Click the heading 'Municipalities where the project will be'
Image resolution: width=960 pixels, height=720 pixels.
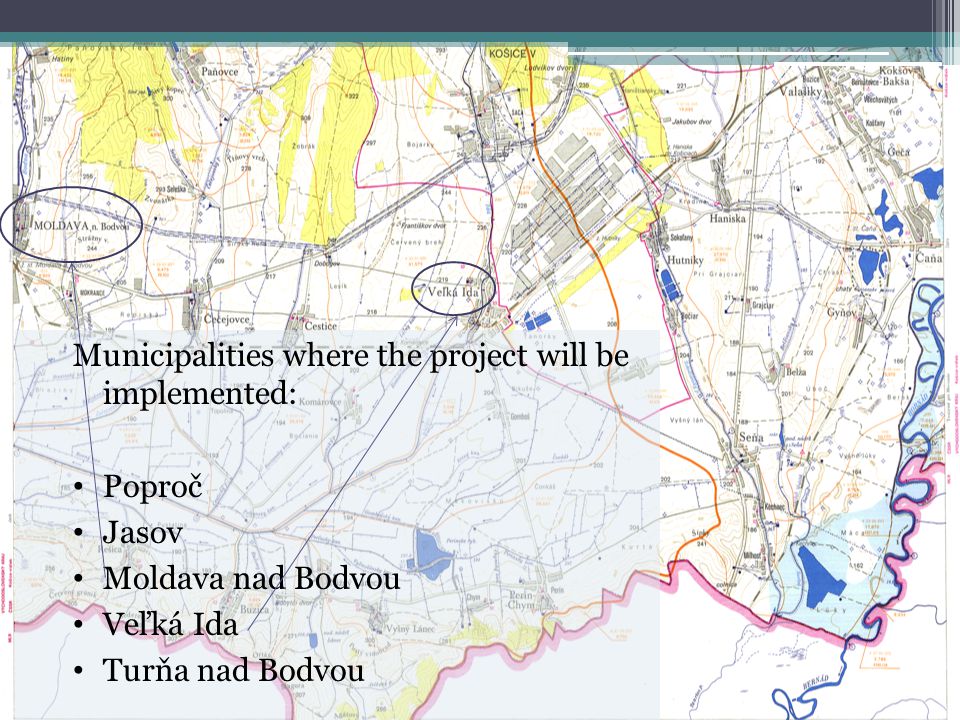point(351,356)
